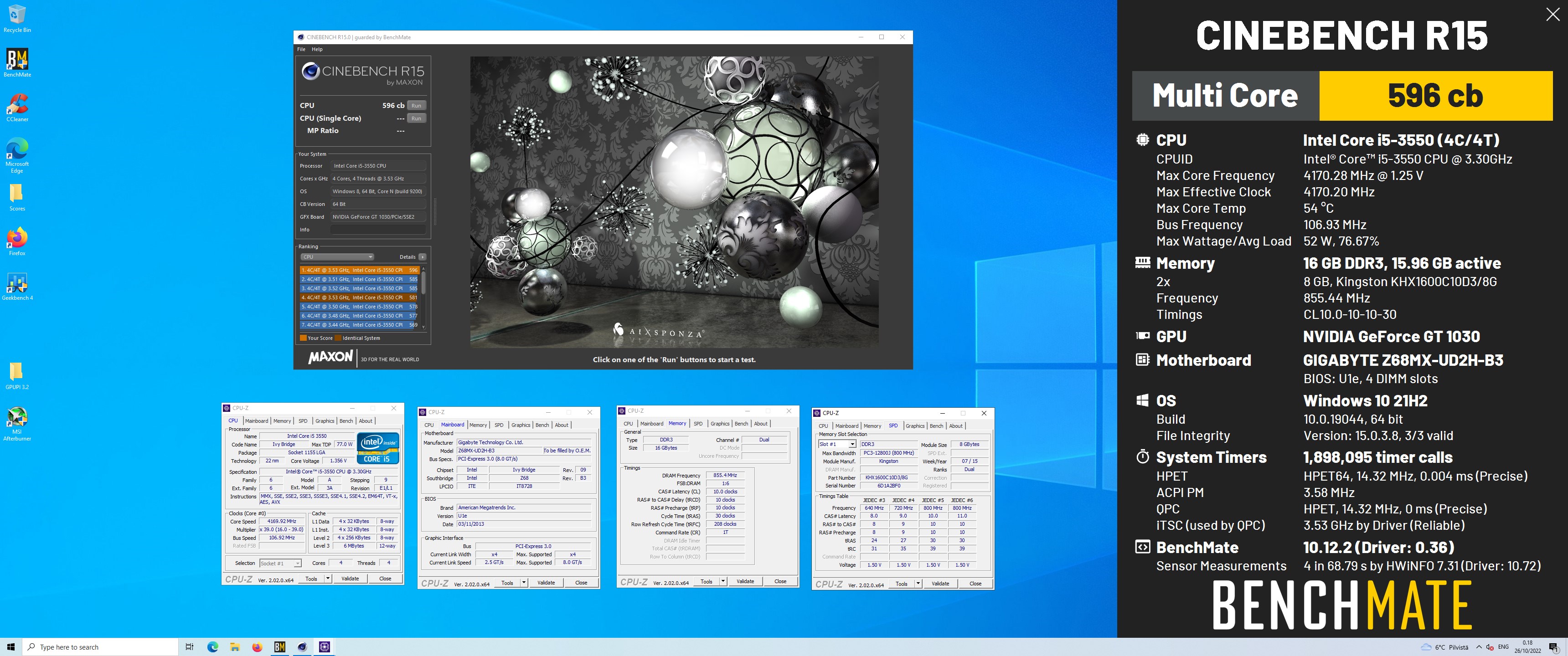Open the Scores folder on the desktop

17,197
